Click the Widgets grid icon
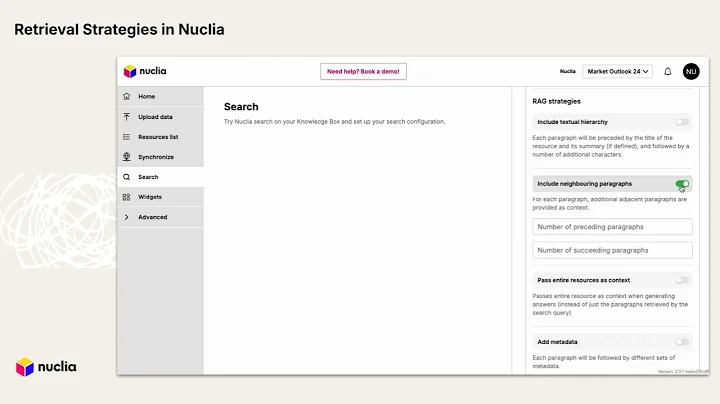Viewport: 720px width, 404px height. pos(127,197)
